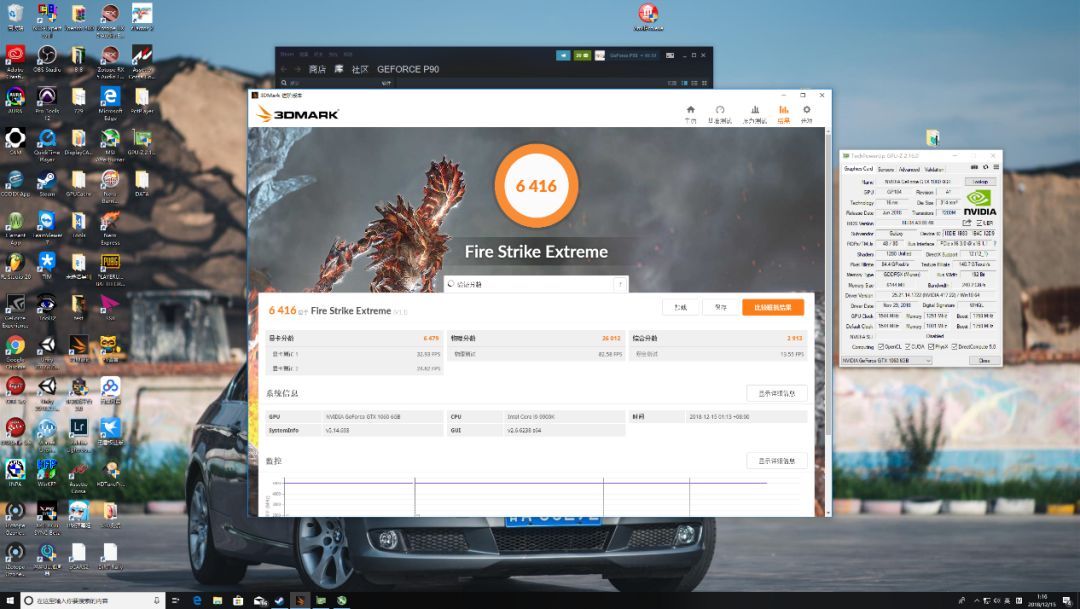The image size is (1080, 609).
Task: Toggle the UEFI checkbox in GPU-Z
Action: [979, 223]
